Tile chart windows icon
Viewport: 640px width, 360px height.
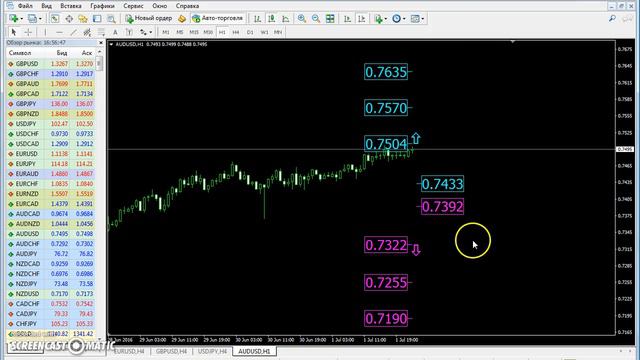(x=330, y=18)
